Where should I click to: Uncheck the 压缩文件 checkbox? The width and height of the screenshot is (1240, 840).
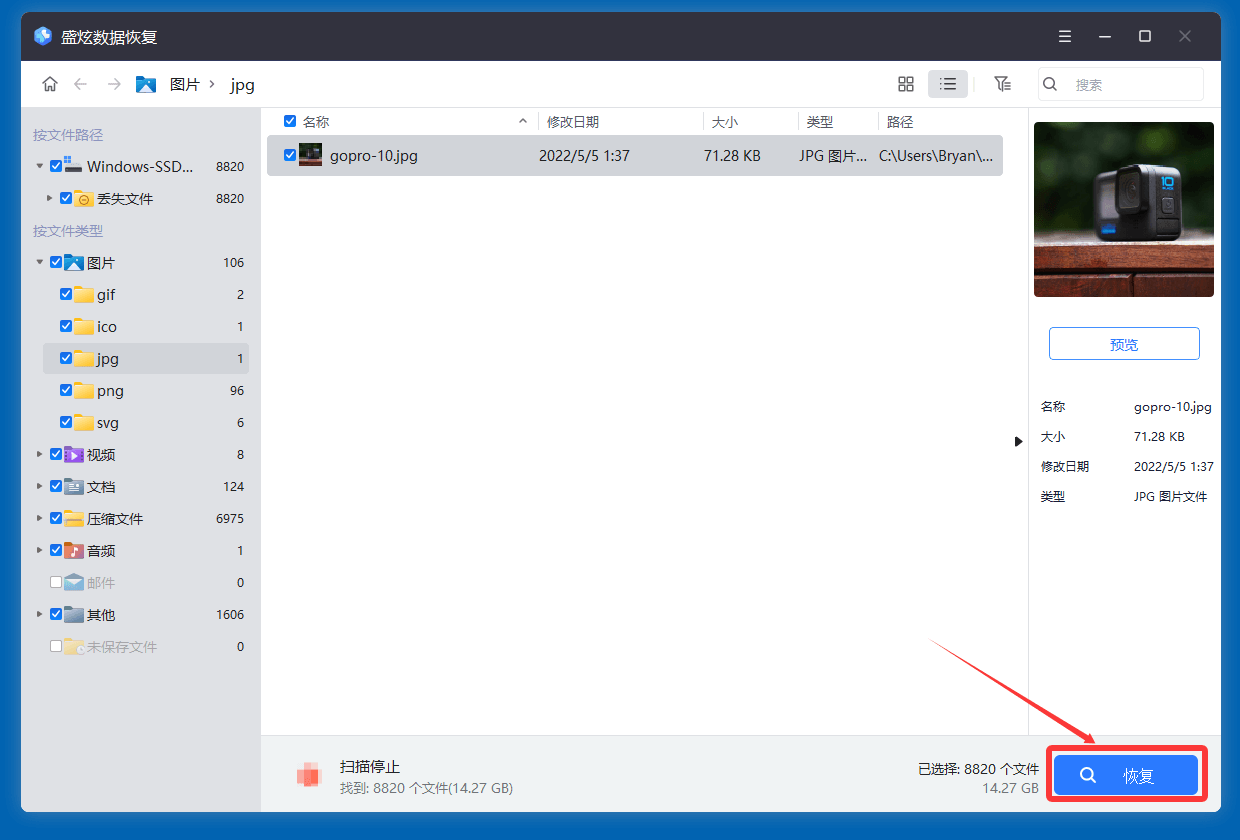(56, 518)
